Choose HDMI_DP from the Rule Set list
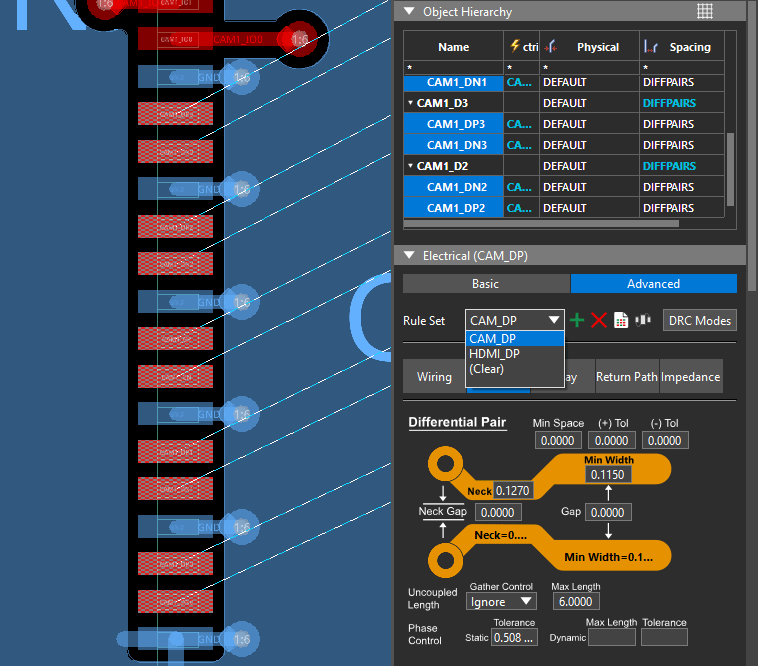Viewport: 758px width, 666px height. point(494,354)
